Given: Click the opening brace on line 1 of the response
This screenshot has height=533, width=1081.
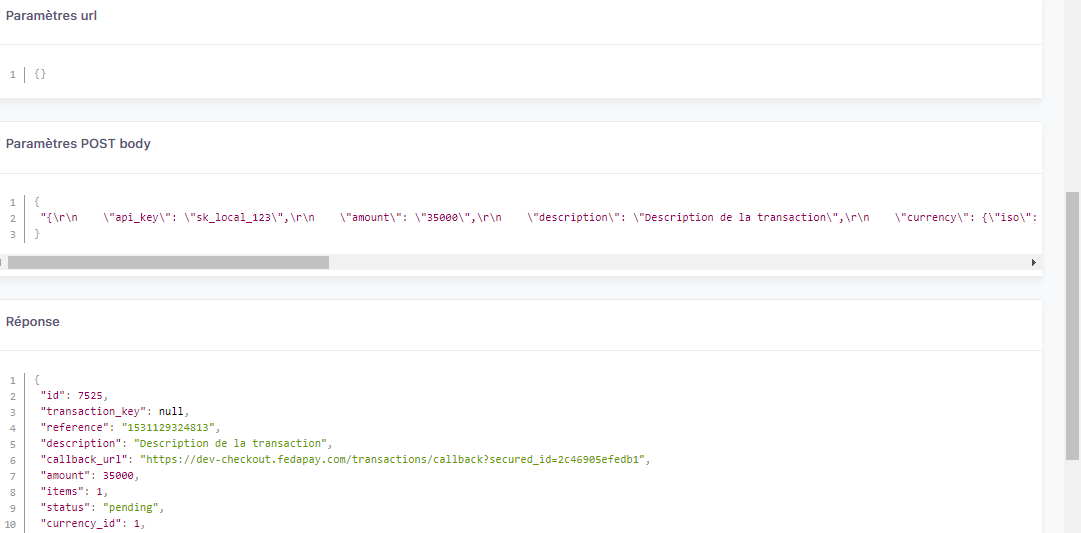Looking at the screenshot, I should pos(37,380).
